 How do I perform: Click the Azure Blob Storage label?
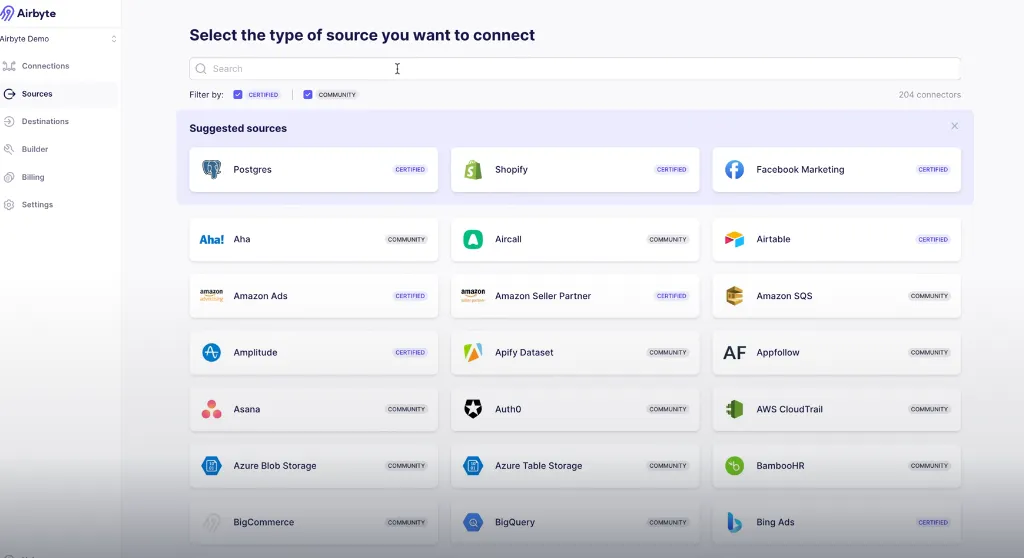coord(275,466)
